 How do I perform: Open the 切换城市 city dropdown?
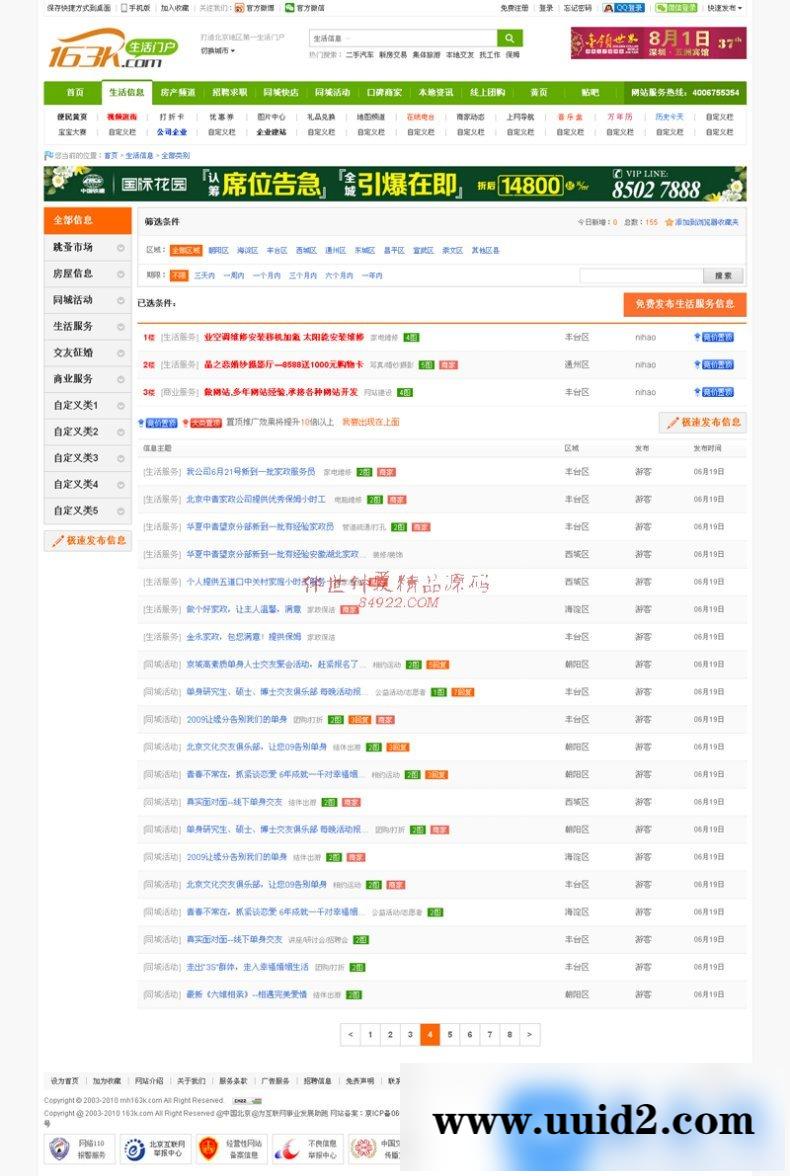click(x=218, y=51)
